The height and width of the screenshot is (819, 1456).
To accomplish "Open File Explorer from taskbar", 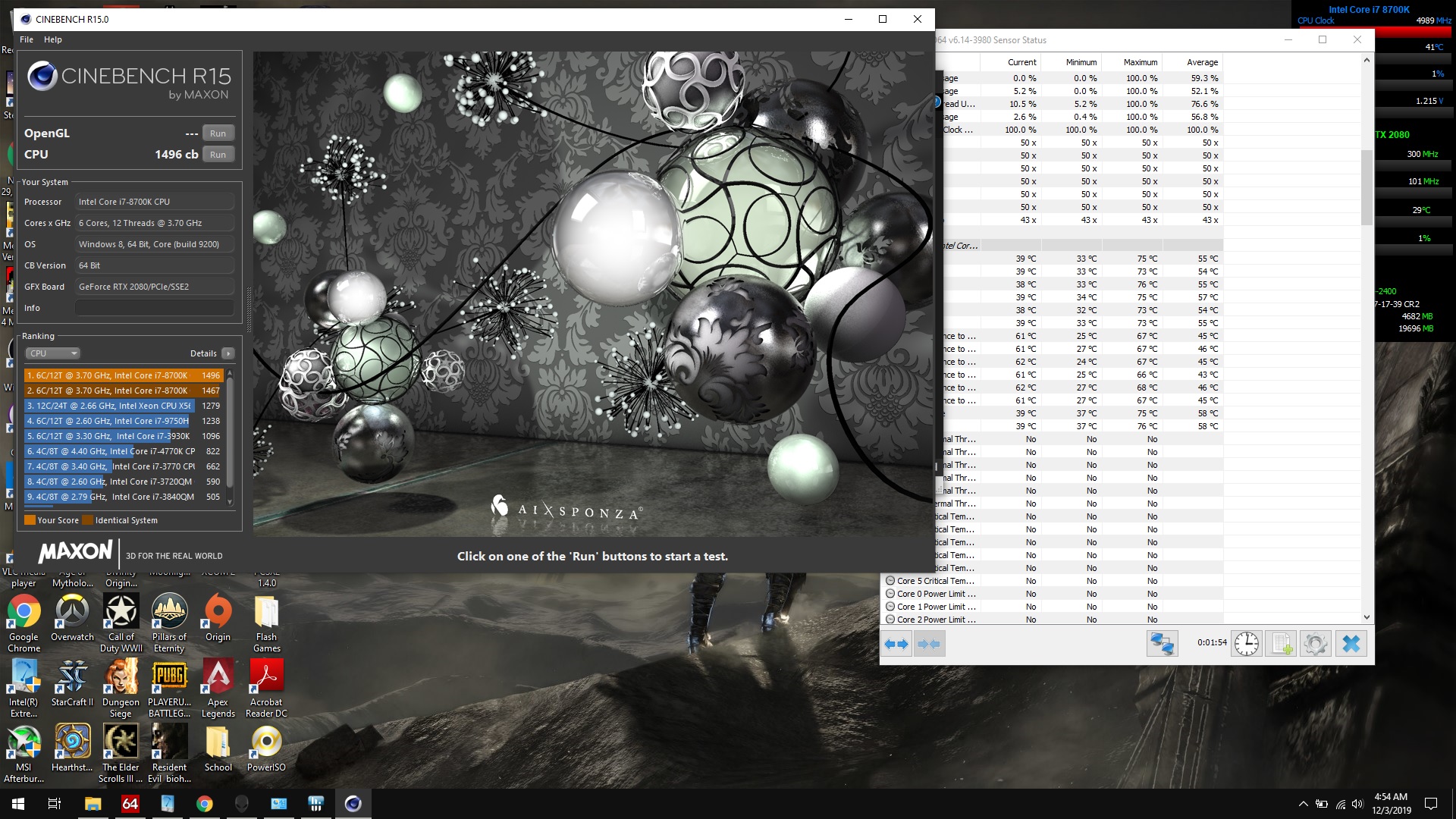I will coord(93,804).
